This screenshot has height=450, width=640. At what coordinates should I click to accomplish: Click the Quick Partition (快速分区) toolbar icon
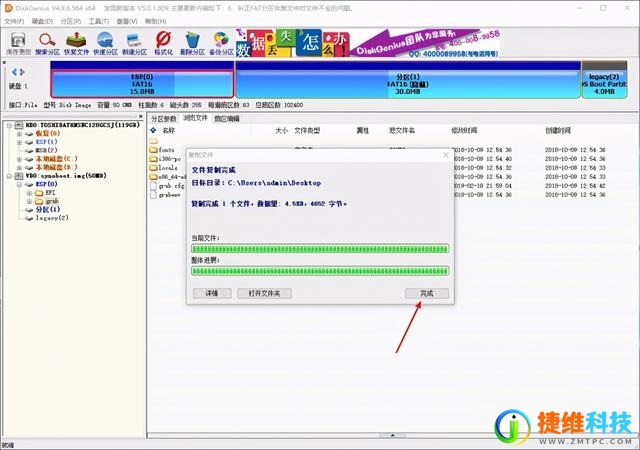[x=106, y=41]
